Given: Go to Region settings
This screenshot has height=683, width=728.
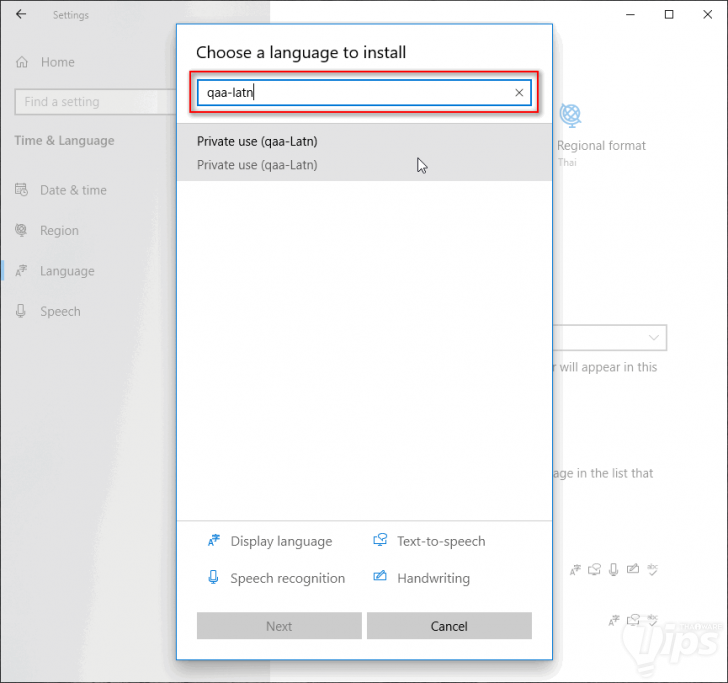Looking at the screenshot, I should [x=59, y=230].
